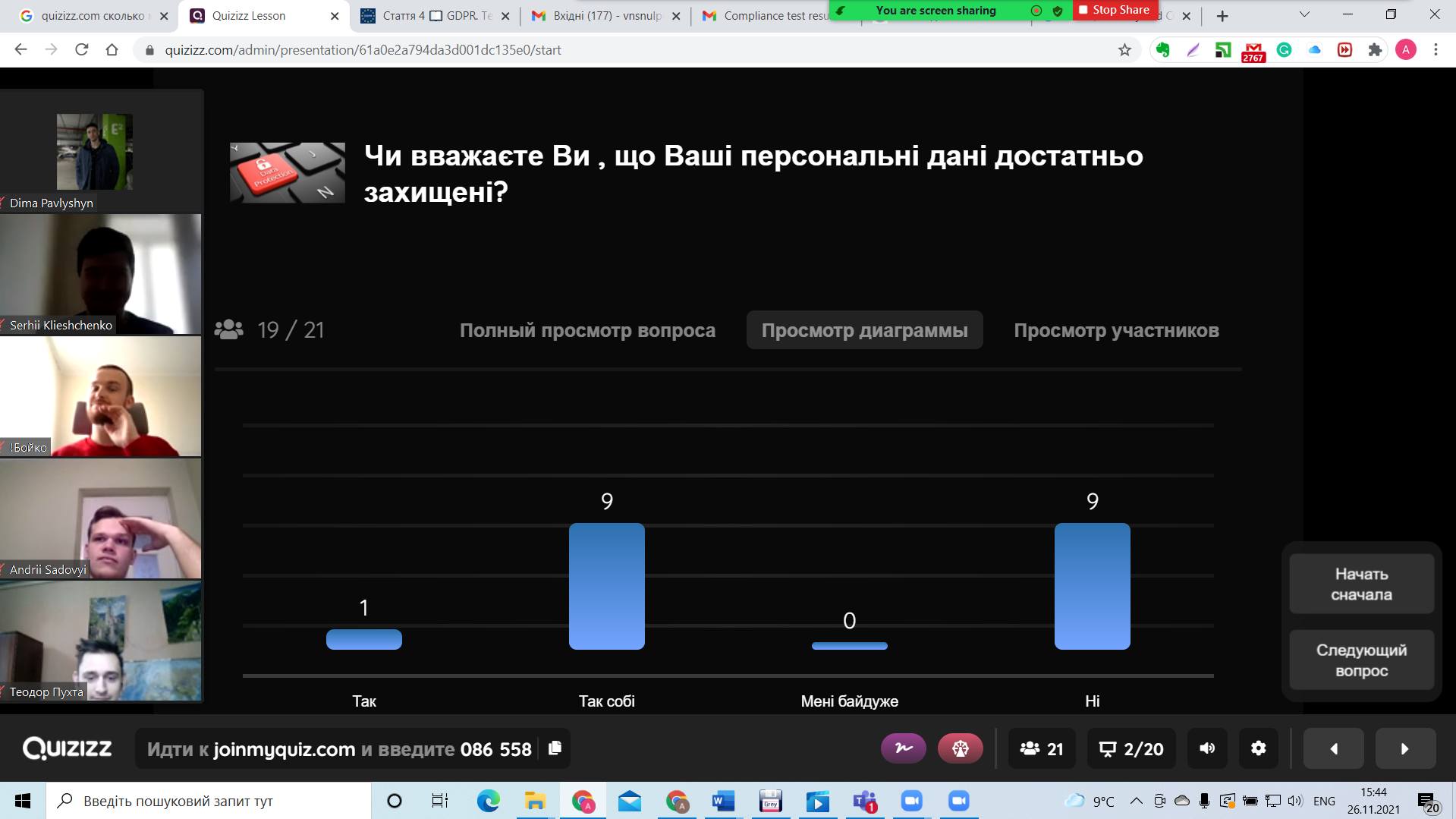
Task: Click the Начать сначала button
Action: coord(1361,584)
